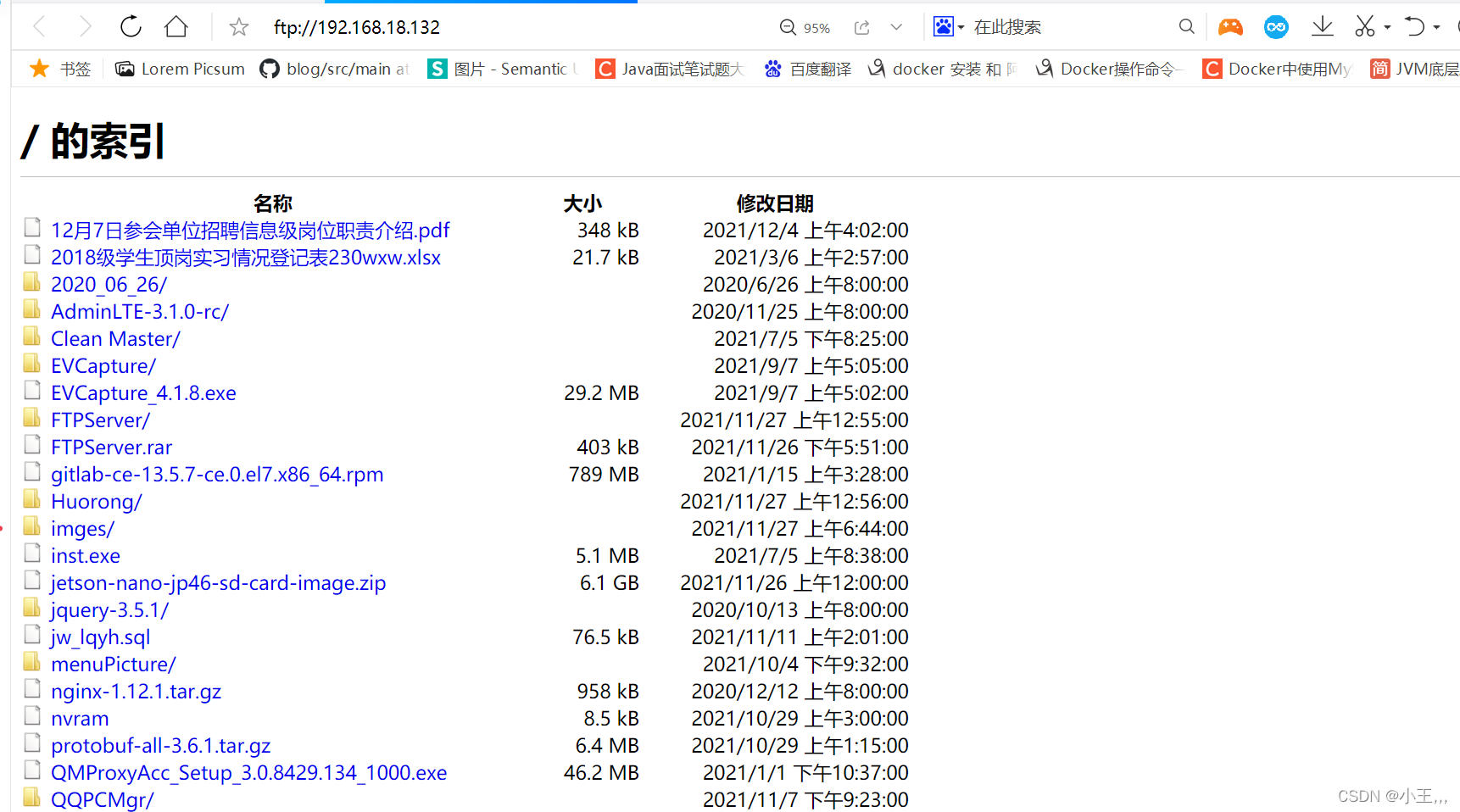Image resolution: width=1460 pixels, height=812 pixels.
Task: Click the browser forward arrow
Action: [85, 27]
